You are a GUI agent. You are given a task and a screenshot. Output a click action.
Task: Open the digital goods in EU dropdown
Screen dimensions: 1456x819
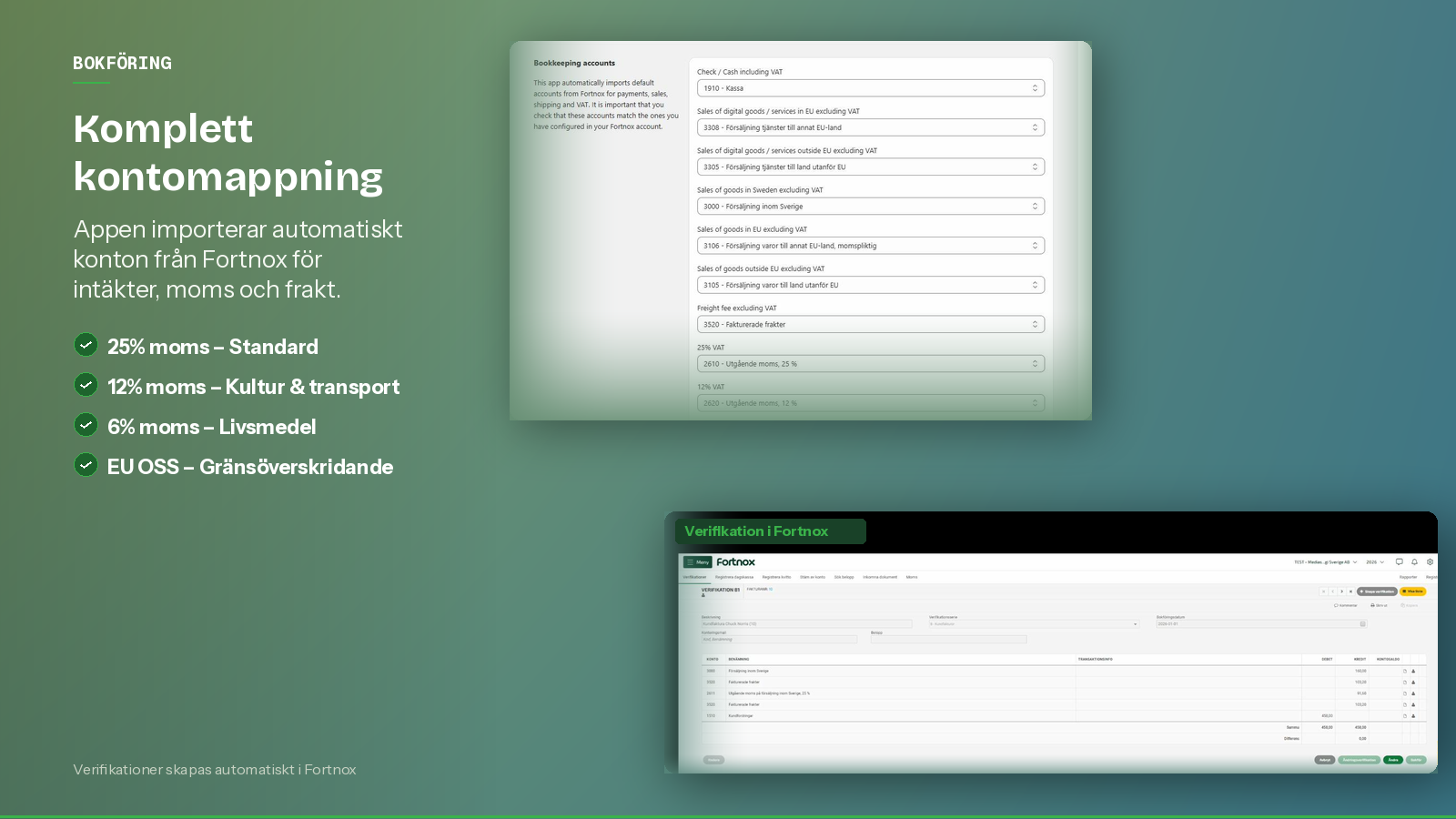(x=871, y=127)
